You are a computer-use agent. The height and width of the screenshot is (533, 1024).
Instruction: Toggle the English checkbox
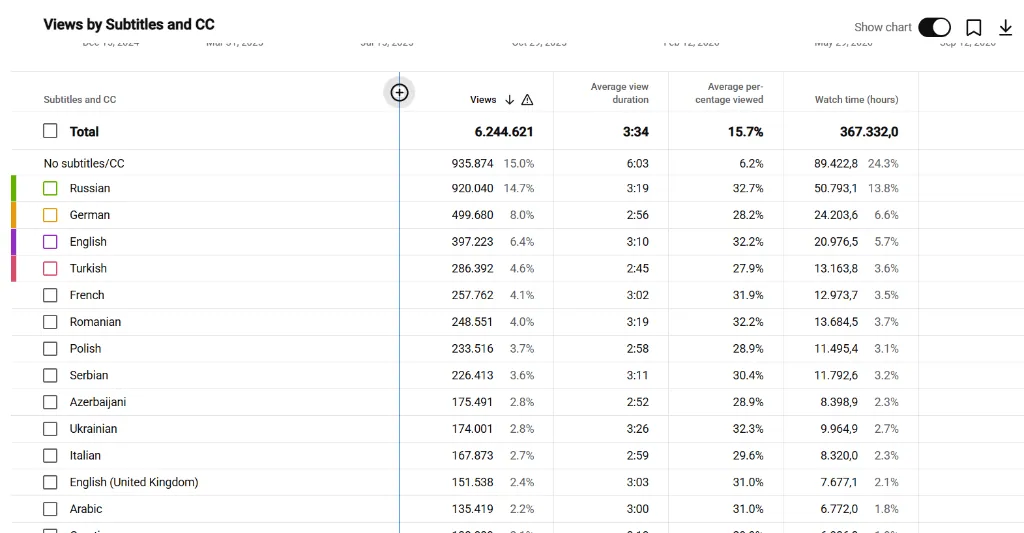tap(50, 242)
